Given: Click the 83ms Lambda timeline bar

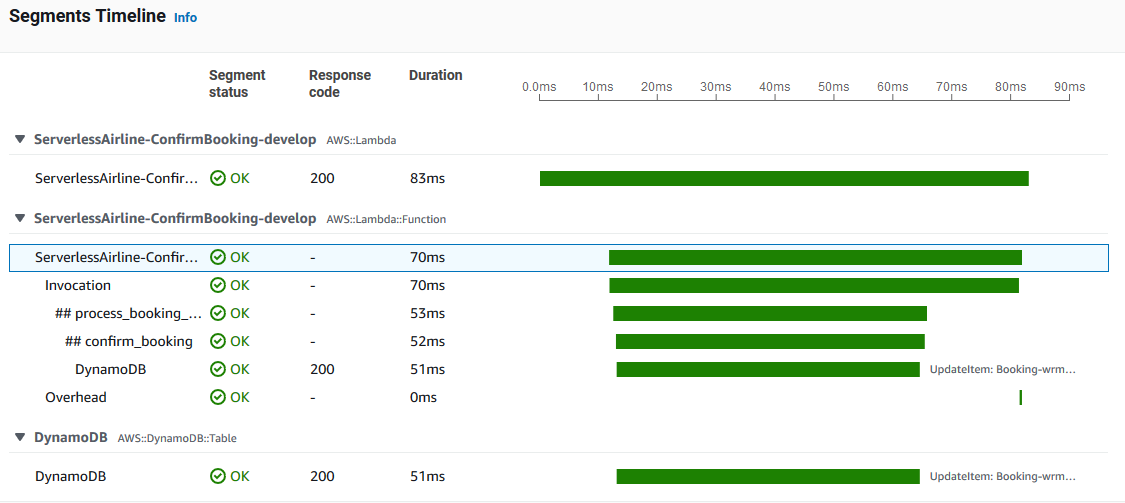Looking at the screenshot, I should pos(784,178).
